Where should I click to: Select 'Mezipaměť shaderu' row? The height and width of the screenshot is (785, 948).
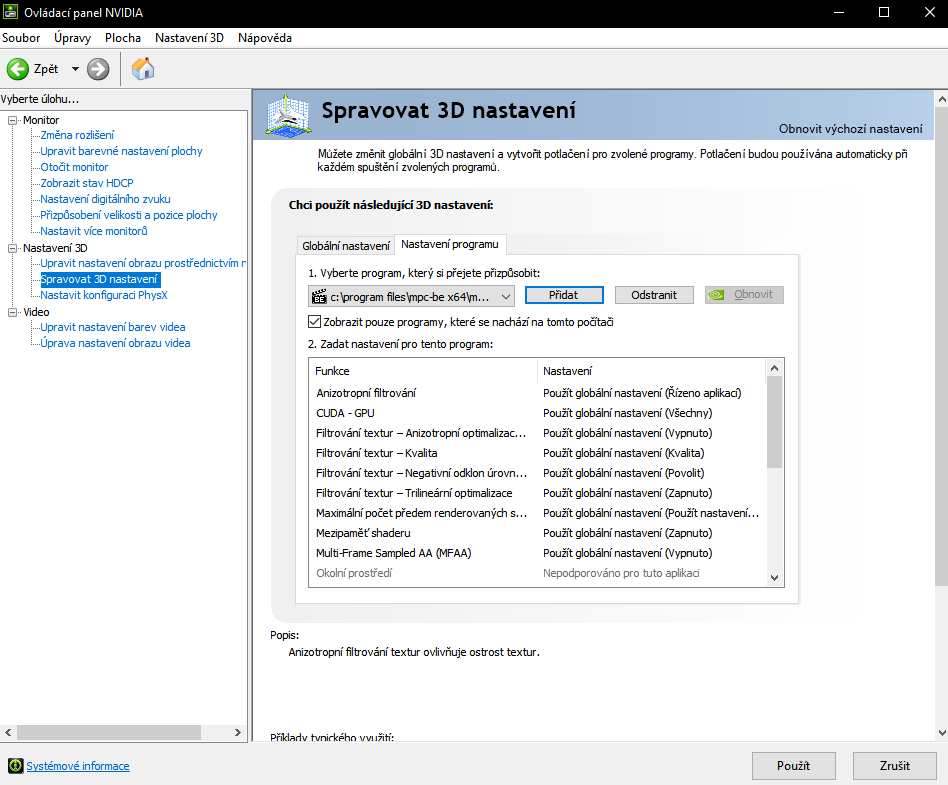pos(537,533)
